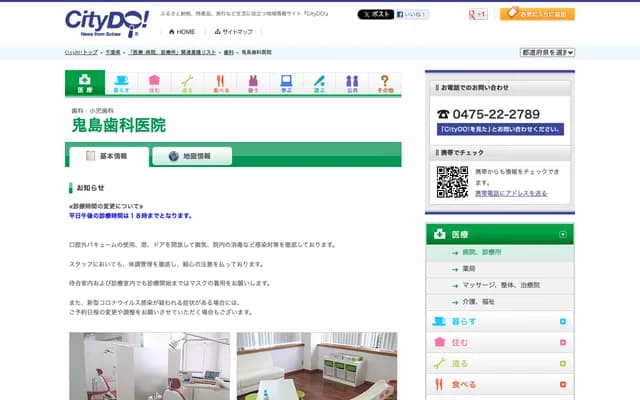Viewport: 640px width, 400px height.
Task: Click phone number 0475-22-2789
Action: click(x=496, y=114)
